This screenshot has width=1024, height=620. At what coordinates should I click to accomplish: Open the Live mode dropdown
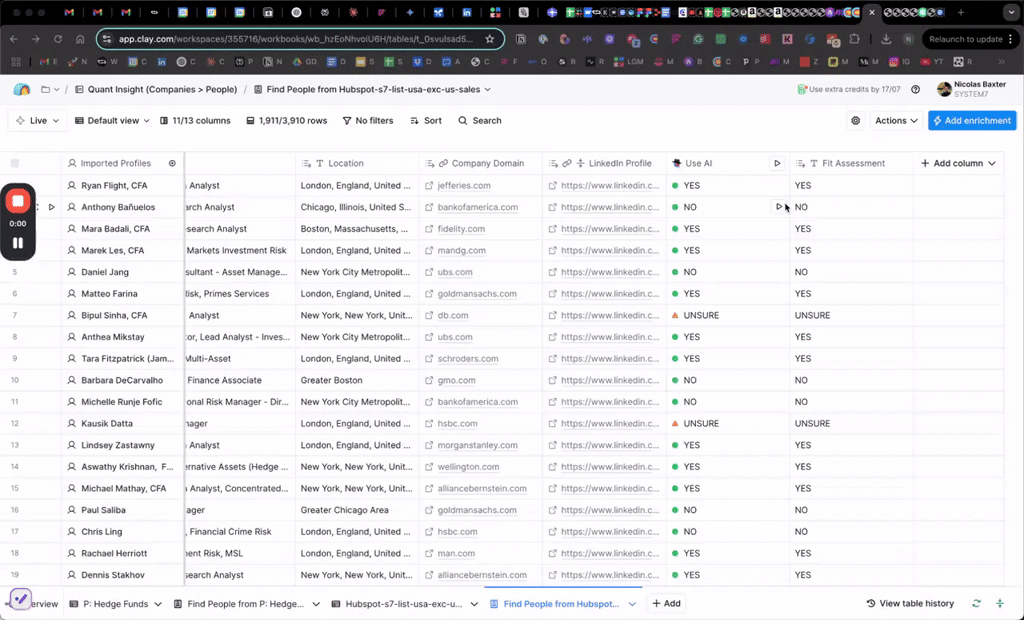click(x=37, y=121)
